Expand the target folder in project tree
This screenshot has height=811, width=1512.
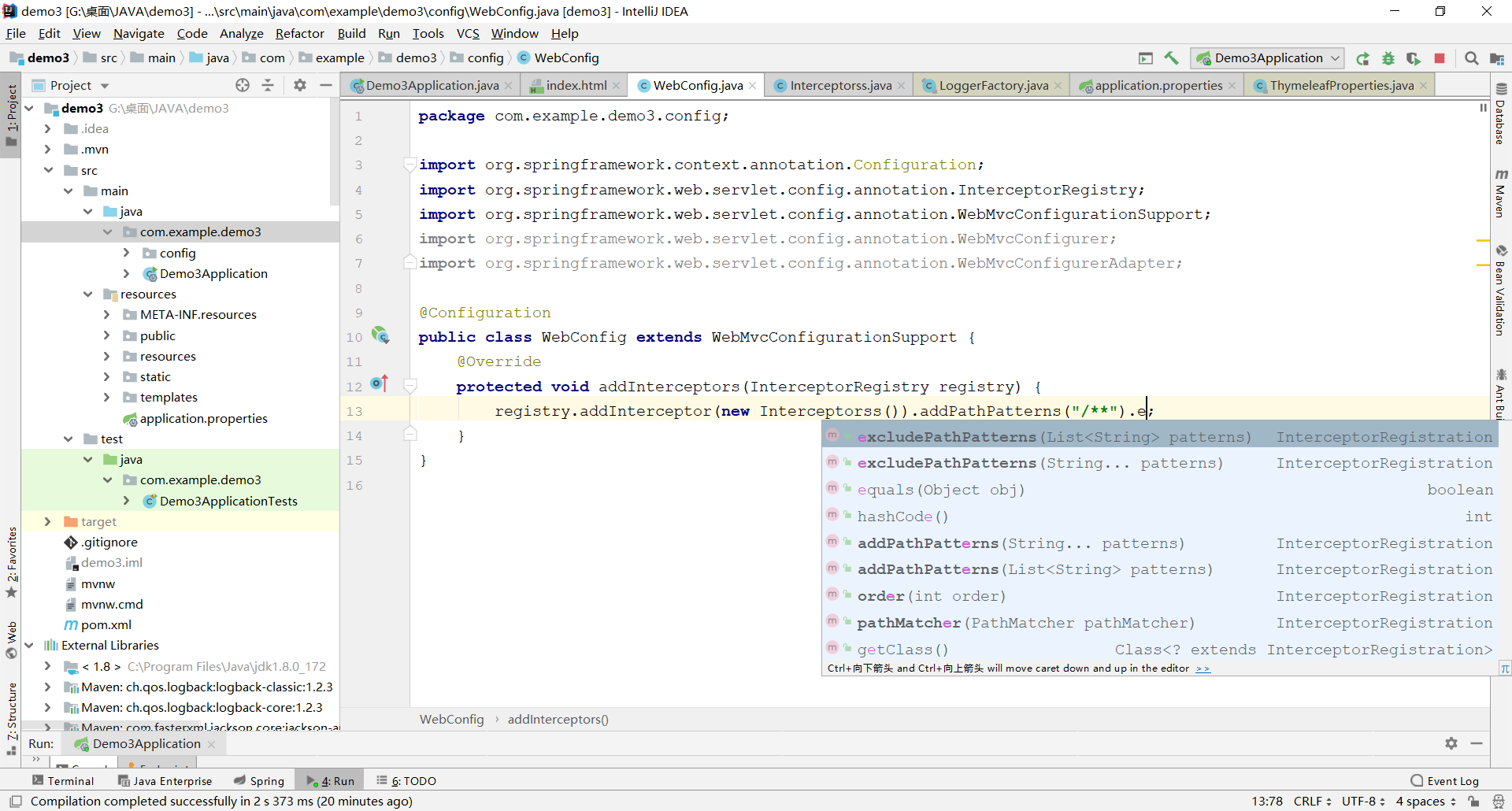(48, 521)
